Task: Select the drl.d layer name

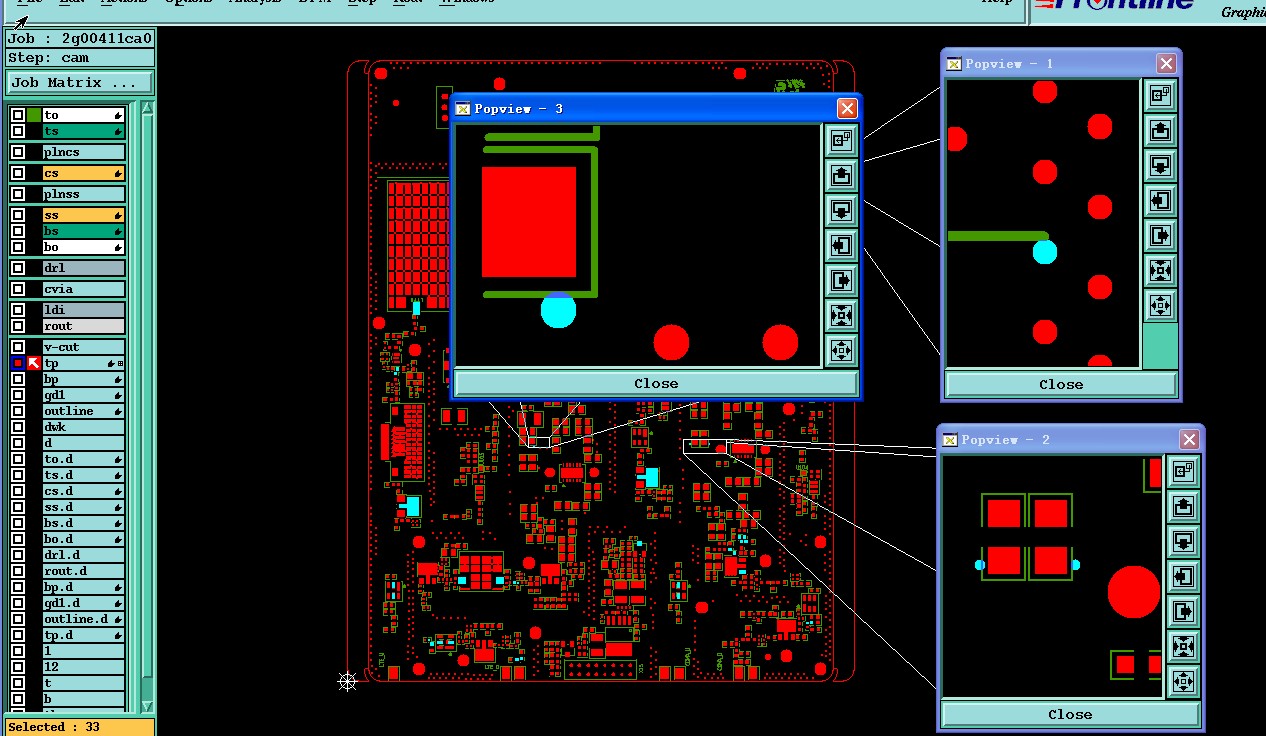Action: pyautogui.click(x=84, y=555)
